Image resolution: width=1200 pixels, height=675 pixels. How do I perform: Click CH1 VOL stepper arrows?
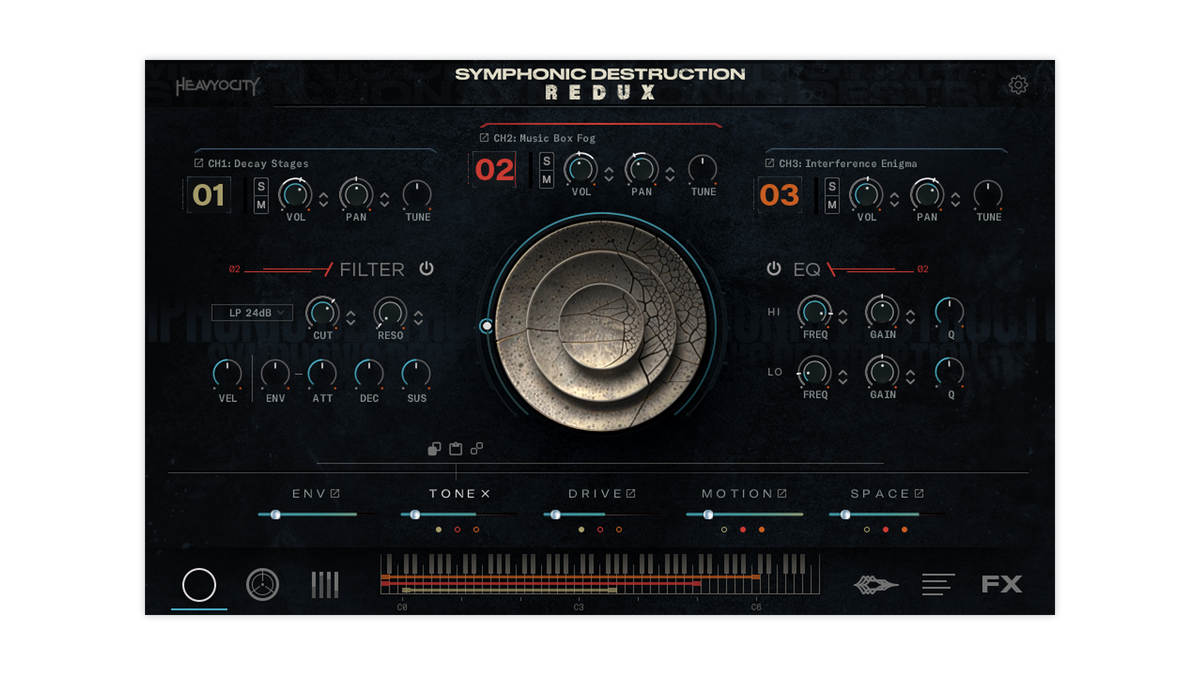(x=323, y=198)
